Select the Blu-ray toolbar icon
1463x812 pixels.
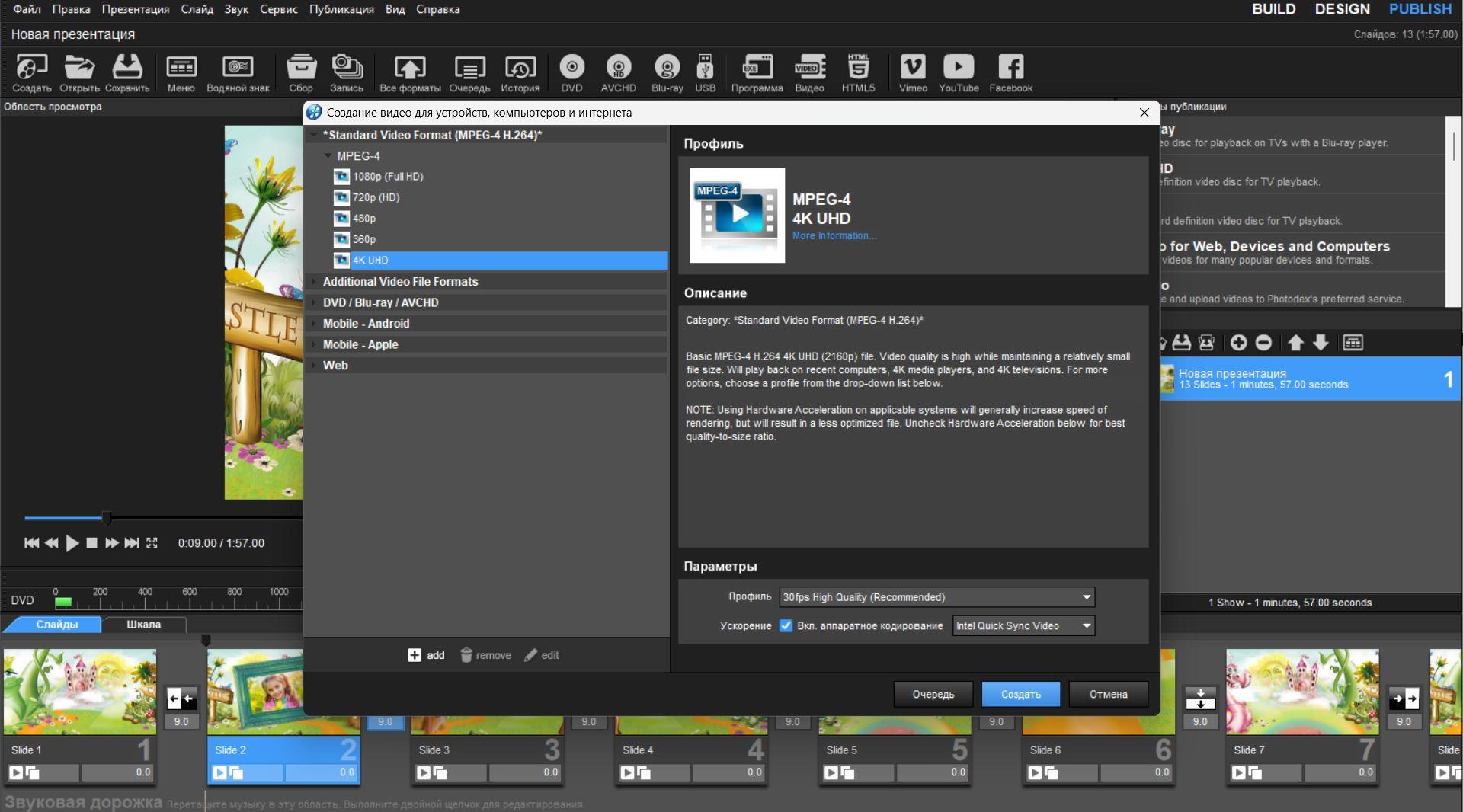pos(667,73)
